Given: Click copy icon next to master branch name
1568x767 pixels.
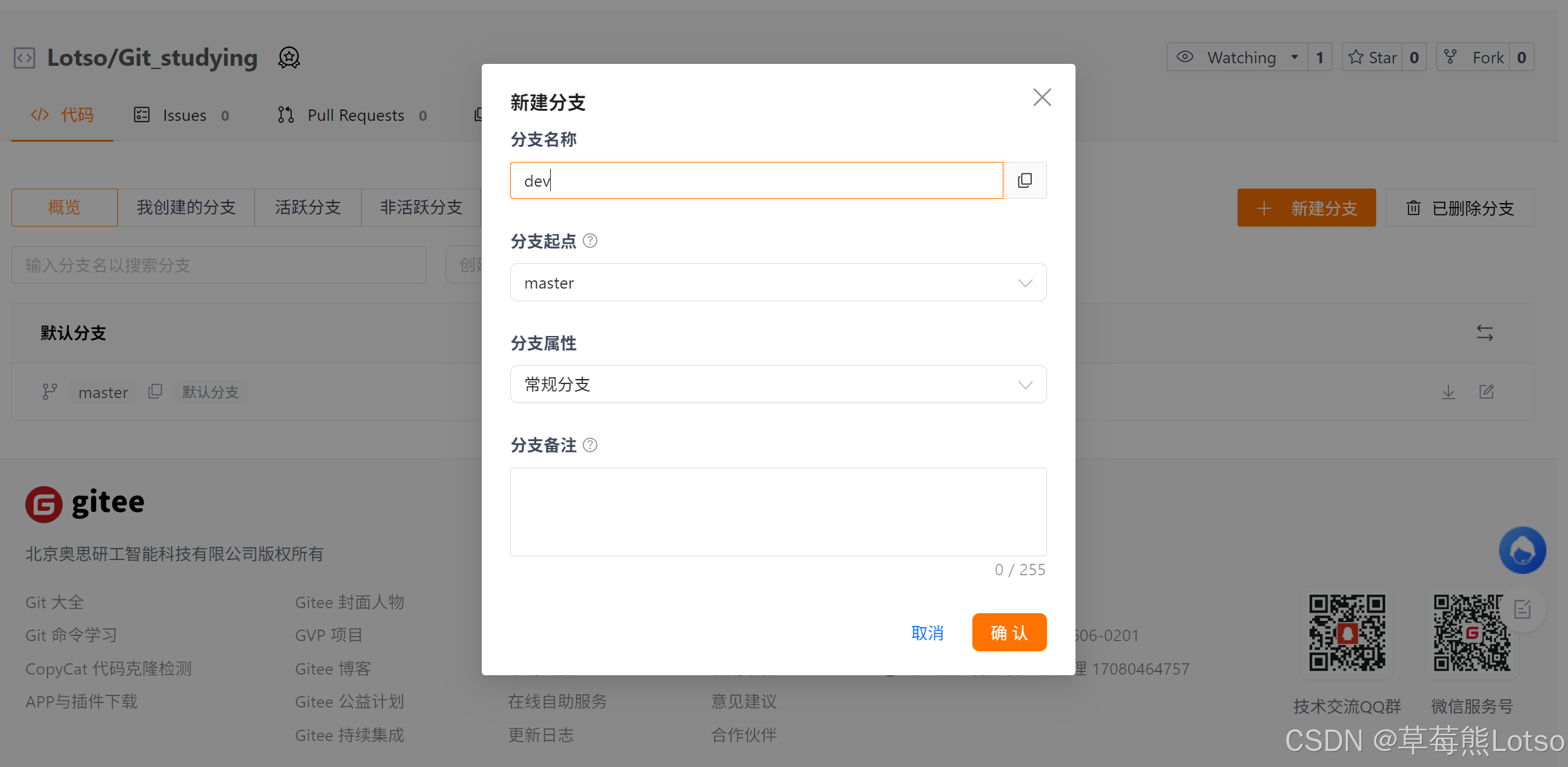Looking at the screenshot, I should (x=155, y=392).
